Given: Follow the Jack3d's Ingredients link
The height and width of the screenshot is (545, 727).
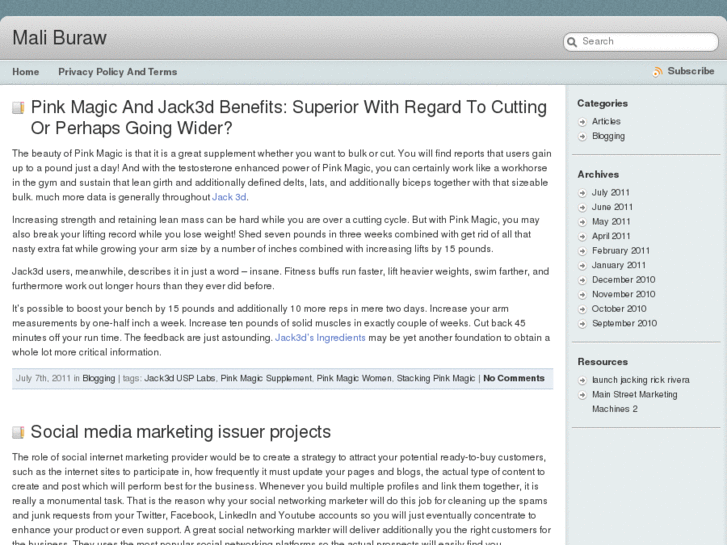Looking at the screenshot, I should pos(320,338).
